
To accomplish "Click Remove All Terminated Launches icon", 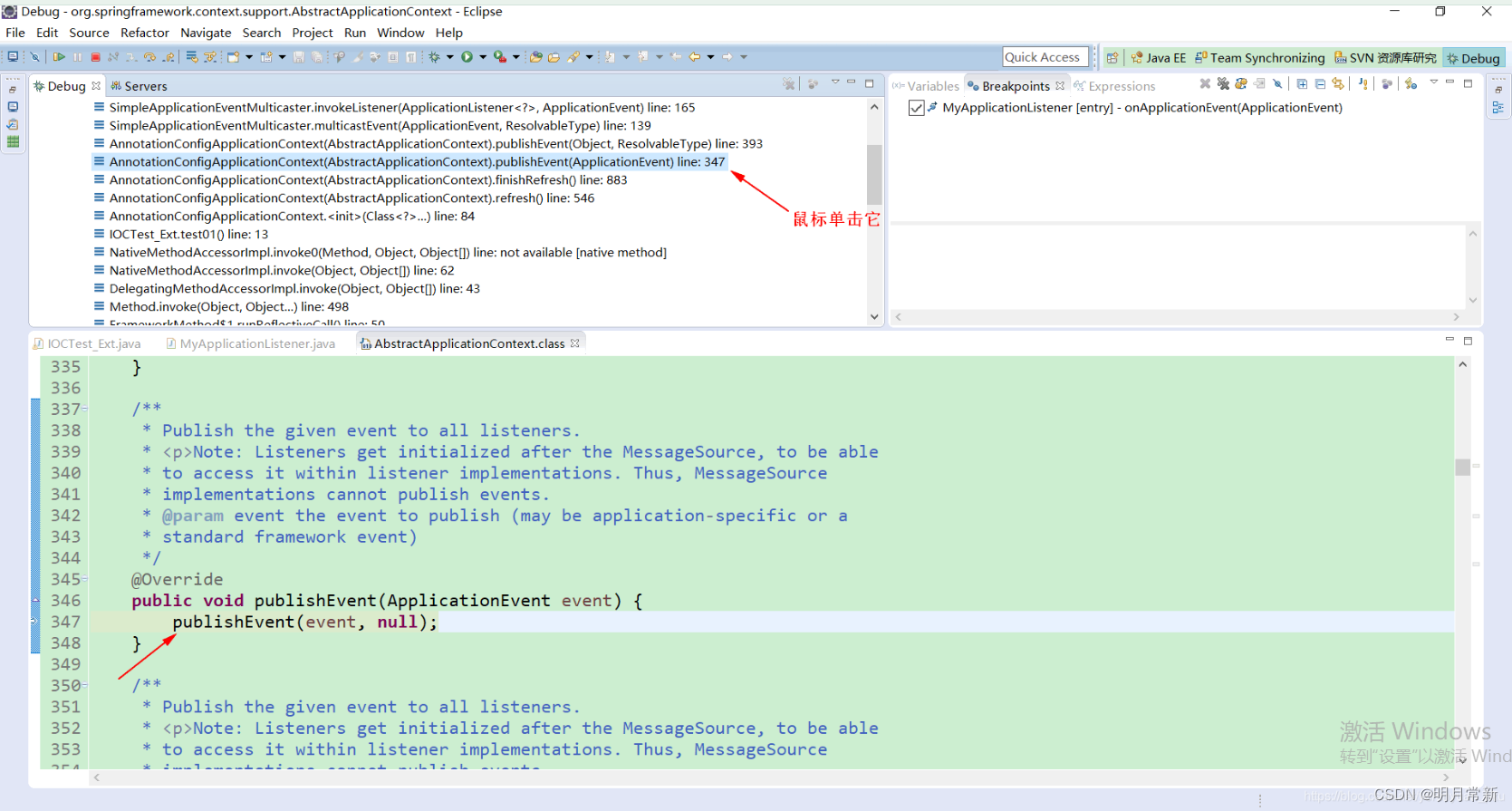I will [x=789, y=83].
